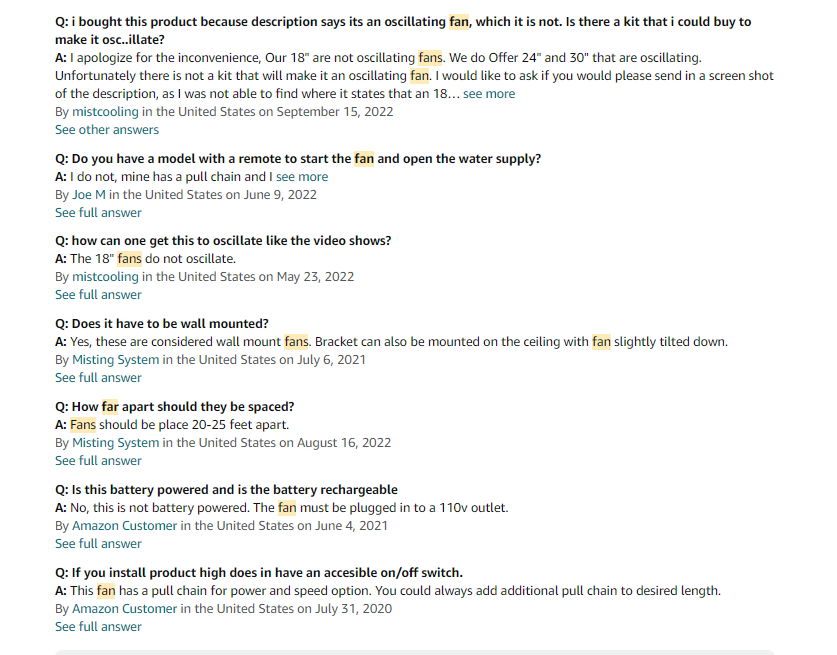Expand 'see more' in remote model answer

(x=302, y=177)
